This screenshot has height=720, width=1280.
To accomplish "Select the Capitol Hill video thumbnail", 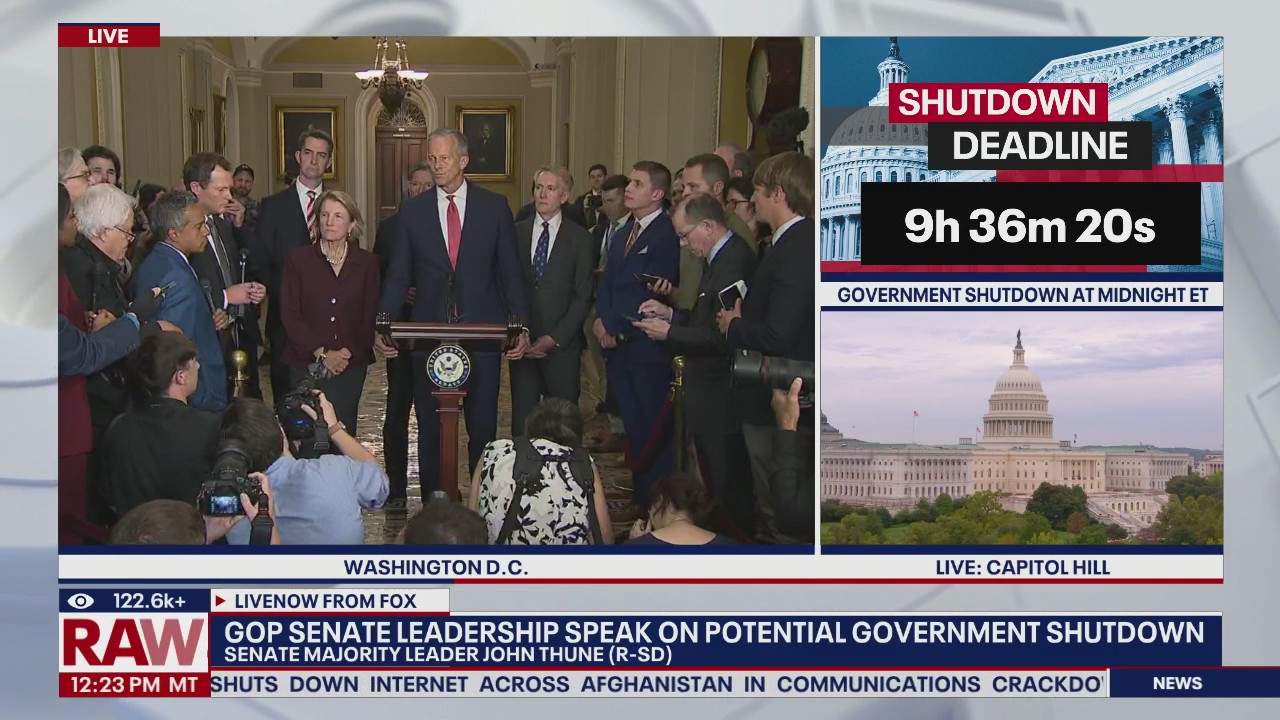I will [x=1022, y=430].
